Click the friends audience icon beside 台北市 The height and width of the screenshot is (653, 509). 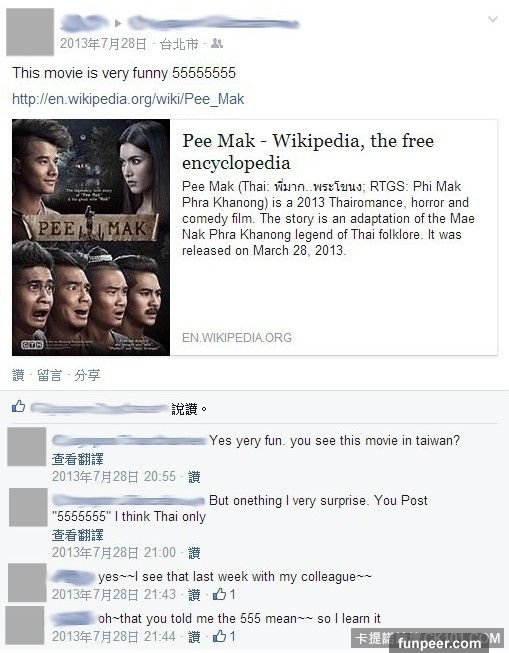[x=217, y=43]
